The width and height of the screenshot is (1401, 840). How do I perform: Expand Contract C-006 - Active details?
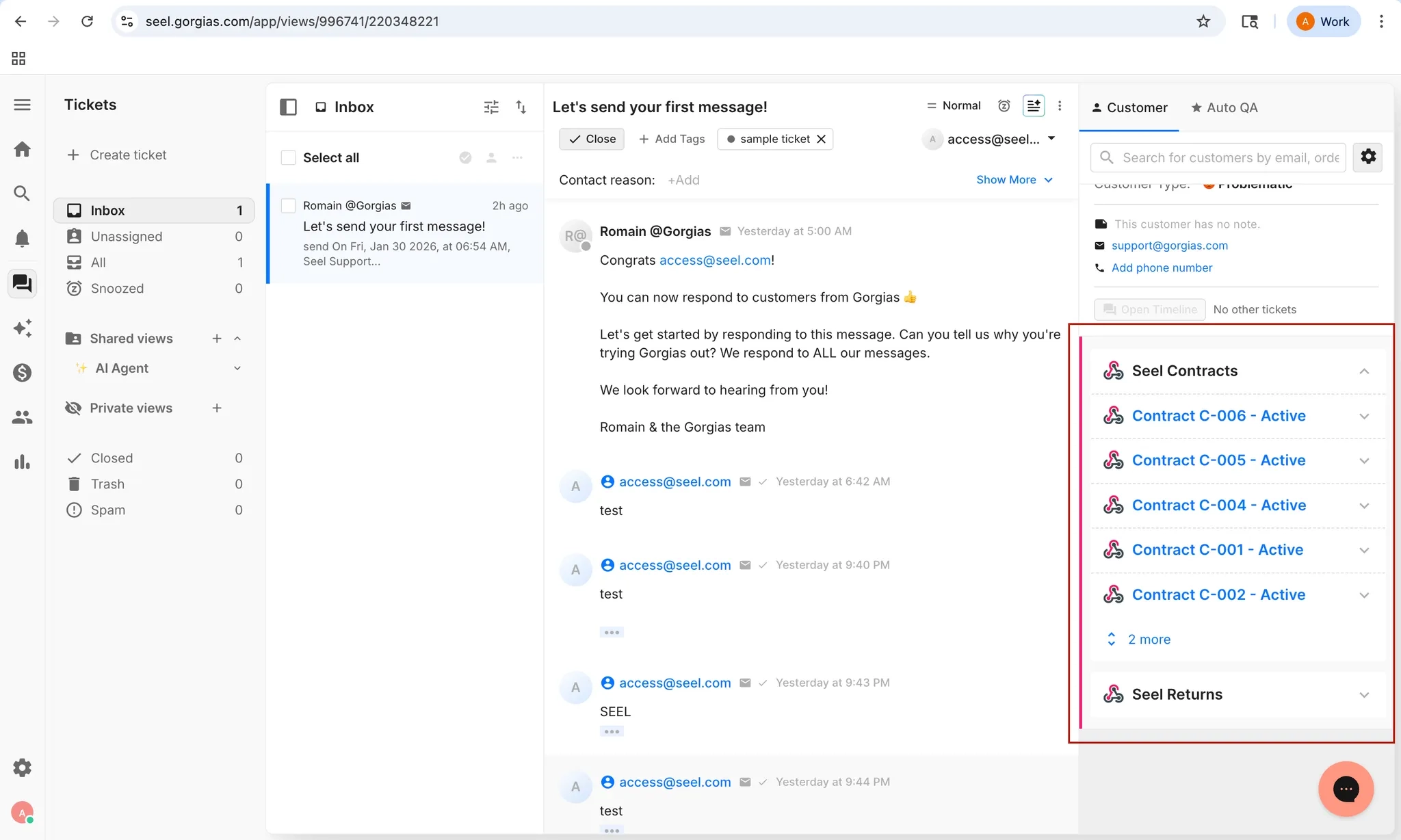pyautogui.click(x=1363, y=416)
